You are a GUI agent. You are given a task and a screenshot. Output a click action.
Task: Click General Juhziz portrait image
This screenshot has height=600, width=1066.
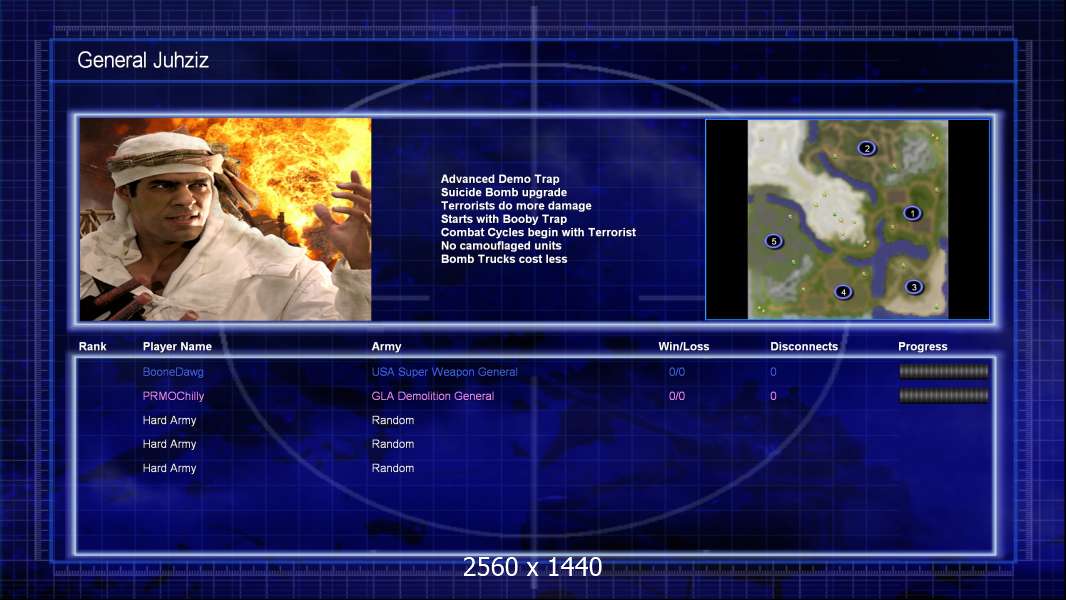pos(225,219)
